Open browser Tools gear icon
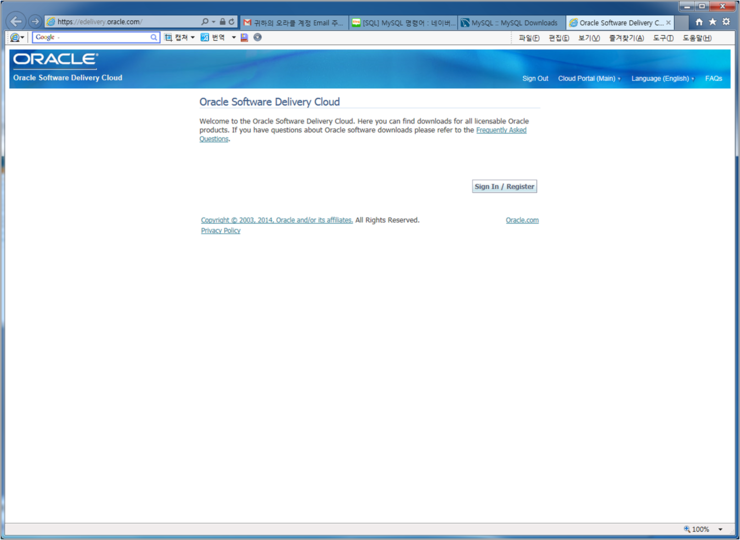Image resolution: width=740 pixels, height=540 pixels. pos(726,22)
